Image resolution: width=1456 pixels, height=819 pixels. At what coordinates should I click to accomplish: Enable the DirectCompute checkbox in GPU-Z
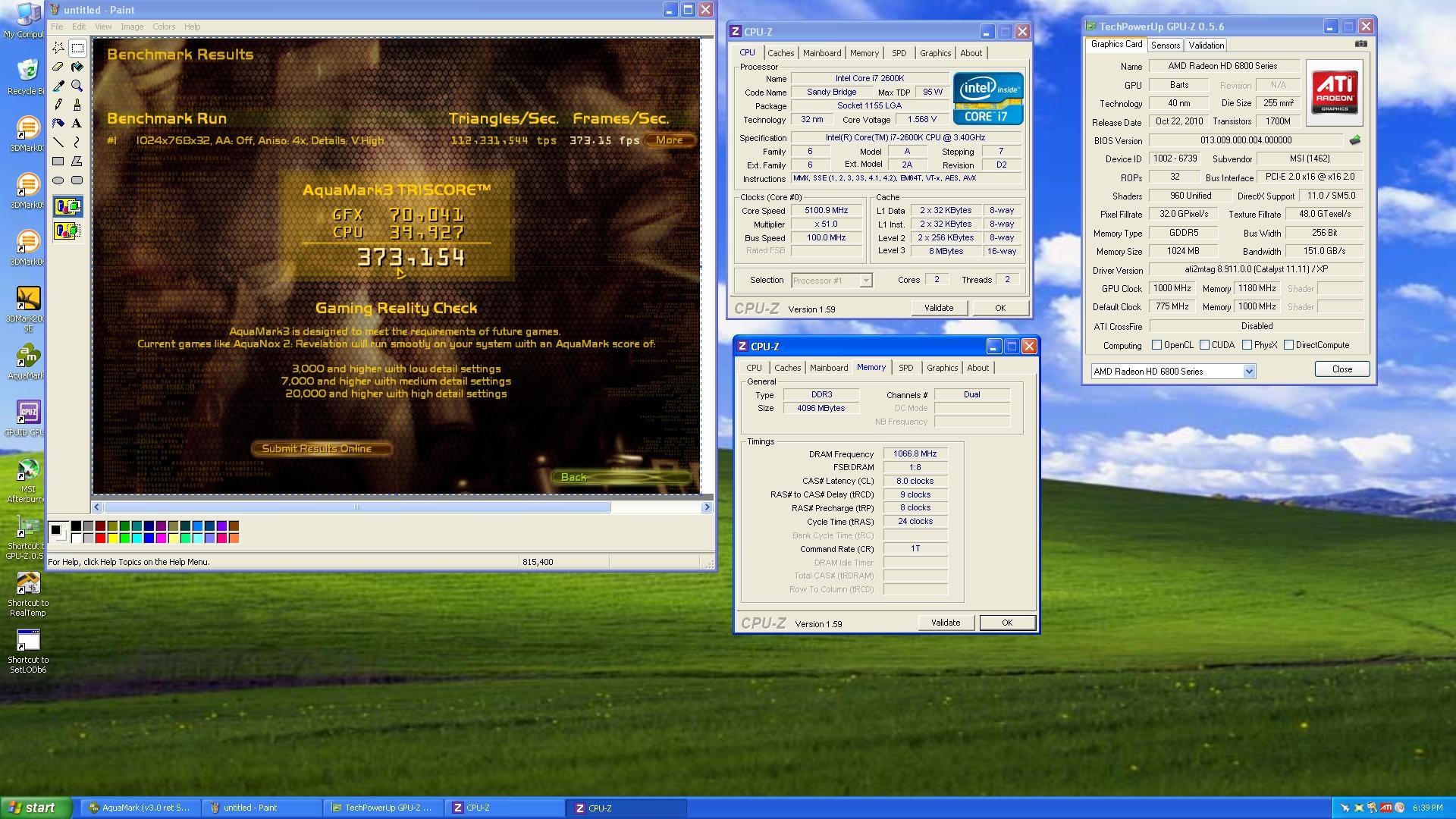pyautogui.click(x=1288, y=345)
